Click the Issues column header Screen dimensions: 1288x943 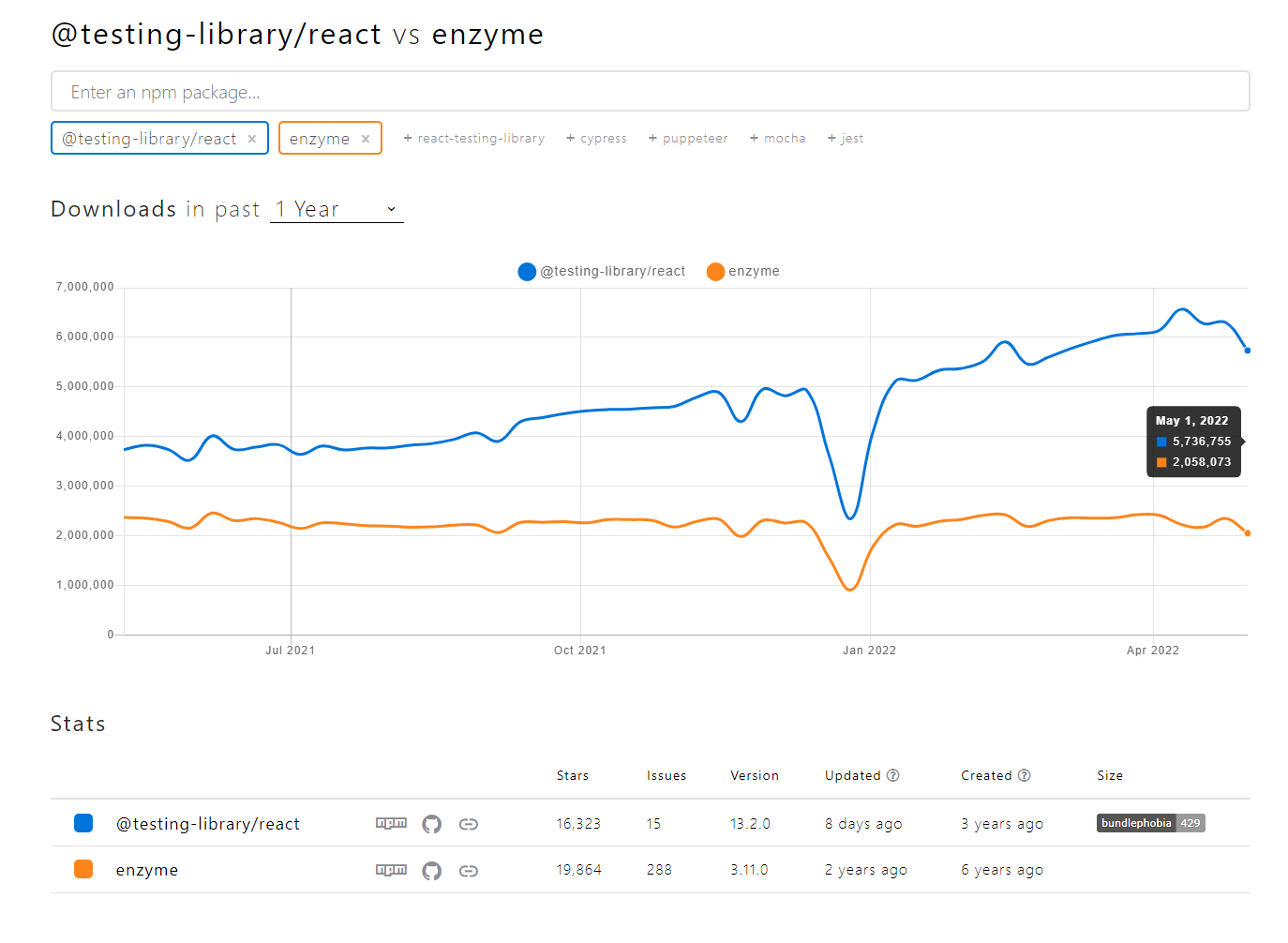click(x=666, y=775)
